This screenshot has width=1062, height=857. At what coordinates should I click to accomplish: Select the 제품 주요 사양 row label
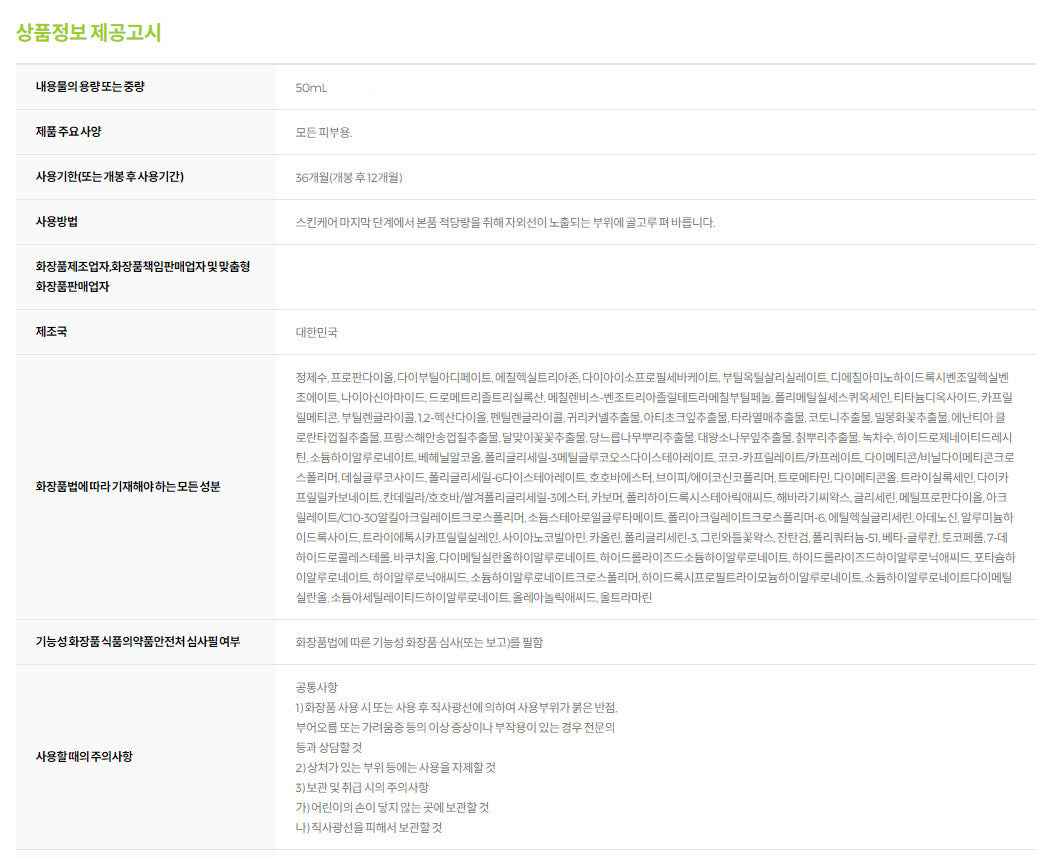pyautogui.click(x=68, y=132)
